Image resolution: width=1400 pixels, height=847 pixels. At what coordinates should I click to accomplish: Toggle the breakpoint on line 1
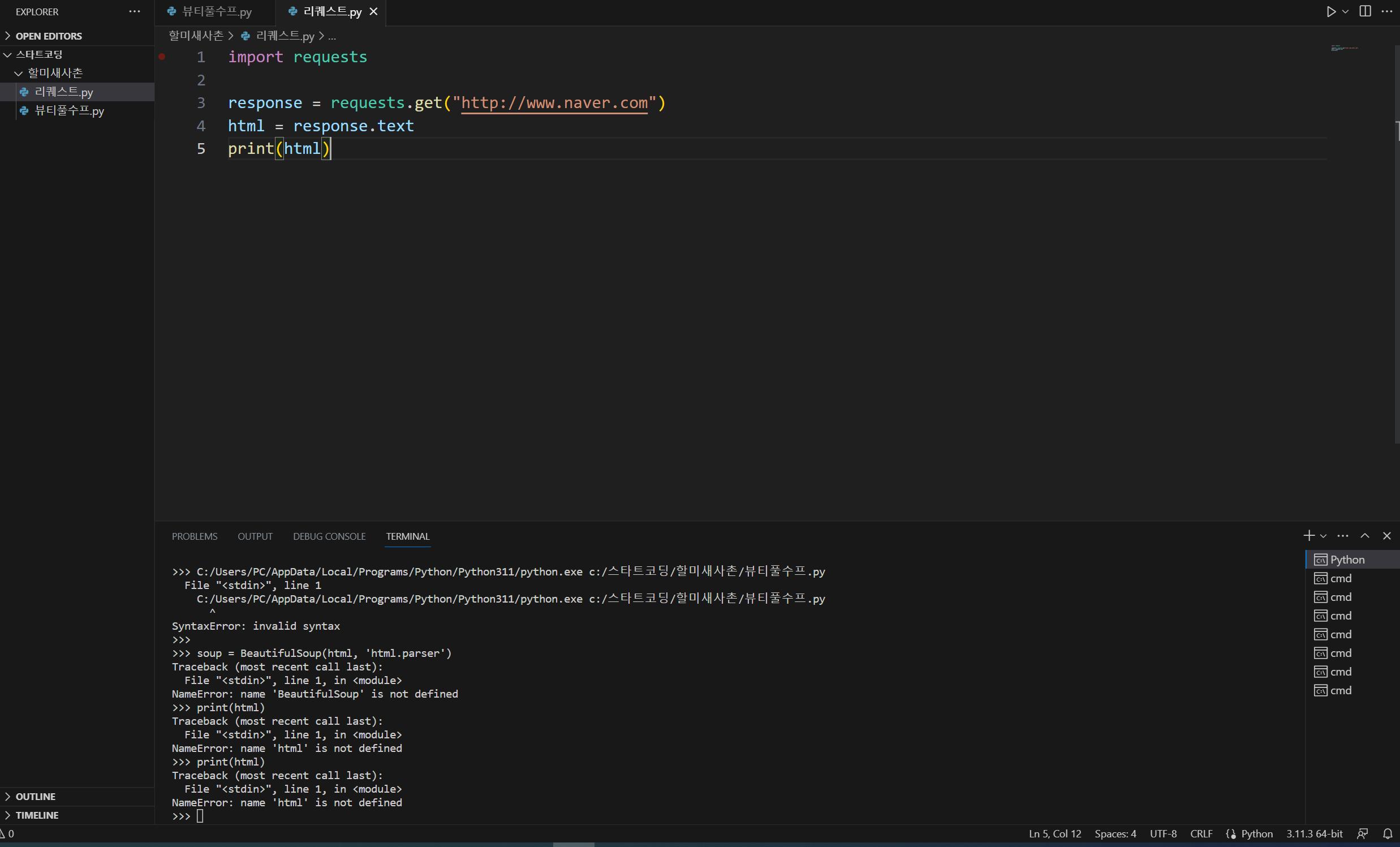(162, 57)
